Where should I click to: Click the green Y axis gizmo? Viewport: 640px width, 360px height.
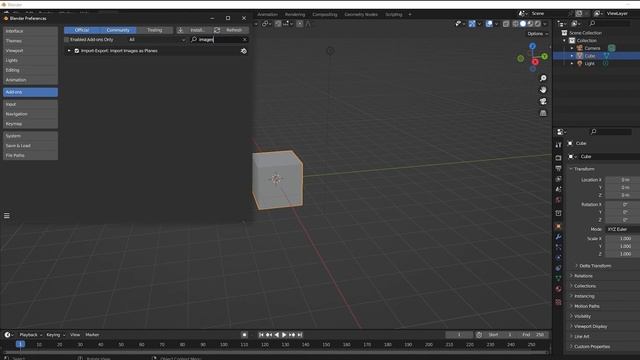click(544, 56)
